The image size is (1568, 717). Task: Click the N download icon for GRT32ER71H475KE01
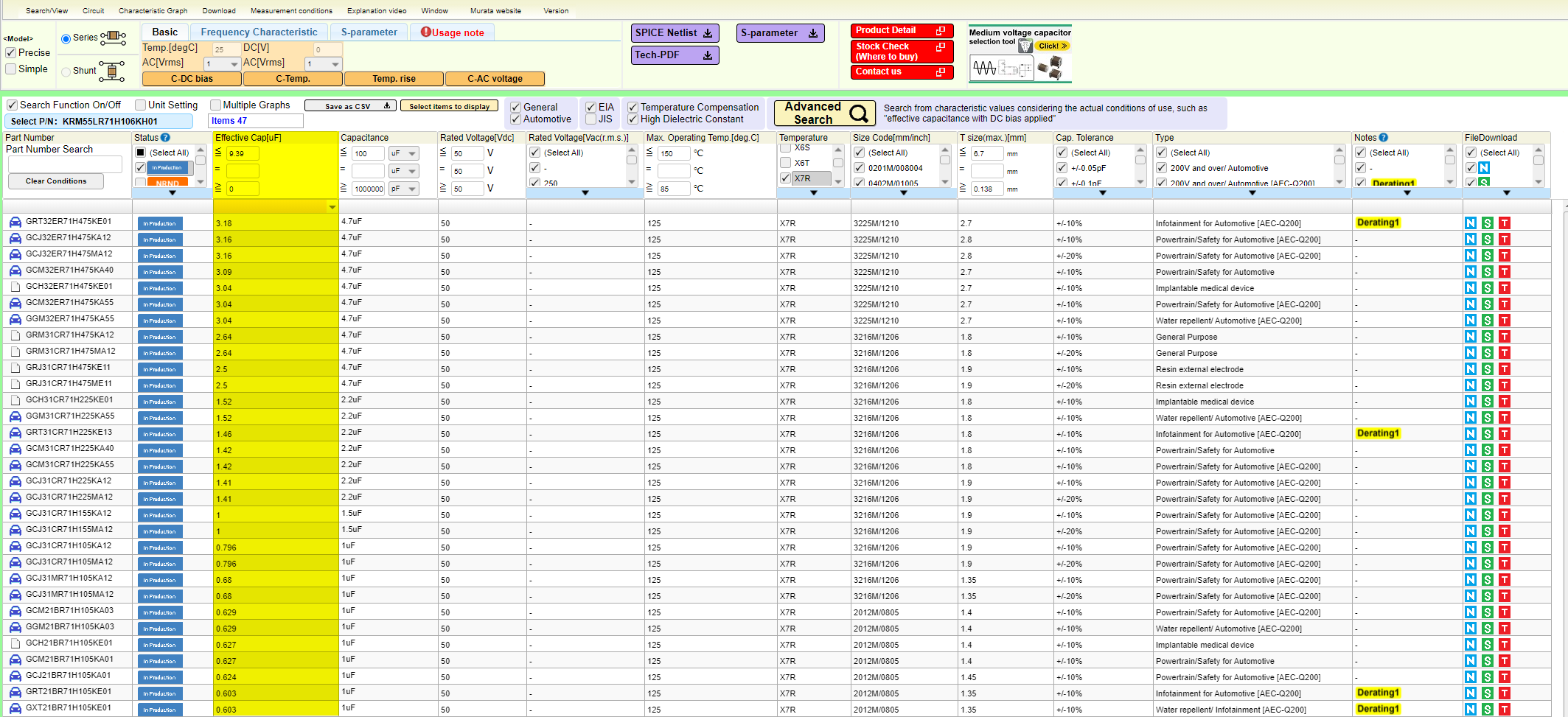pos(1470,223)
